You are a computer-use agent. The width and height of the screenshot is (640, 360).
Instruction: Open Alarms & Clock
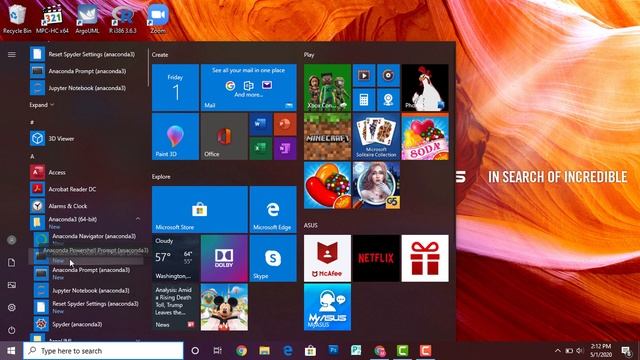86,206
